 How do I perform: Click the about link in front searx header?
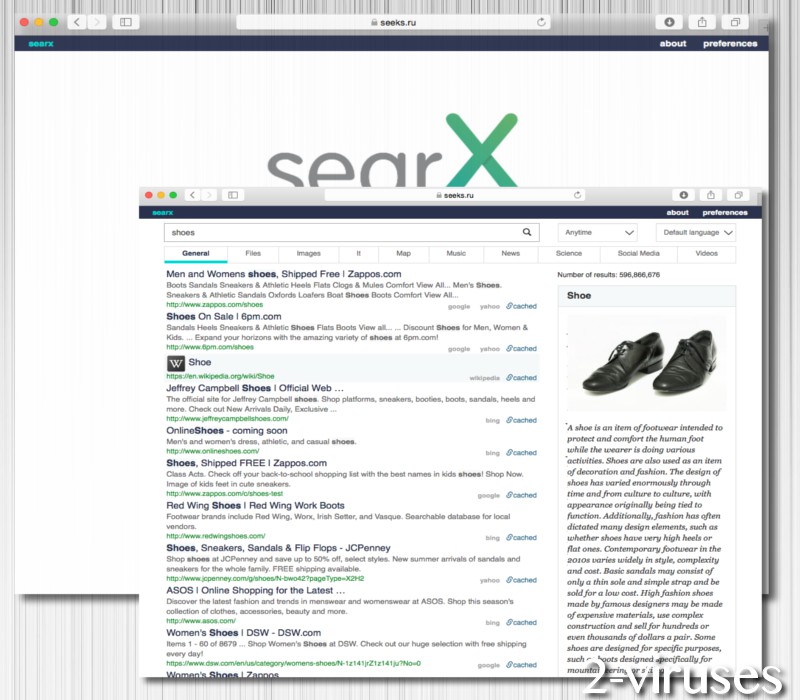pyautogui.click(x=677, y=212)
